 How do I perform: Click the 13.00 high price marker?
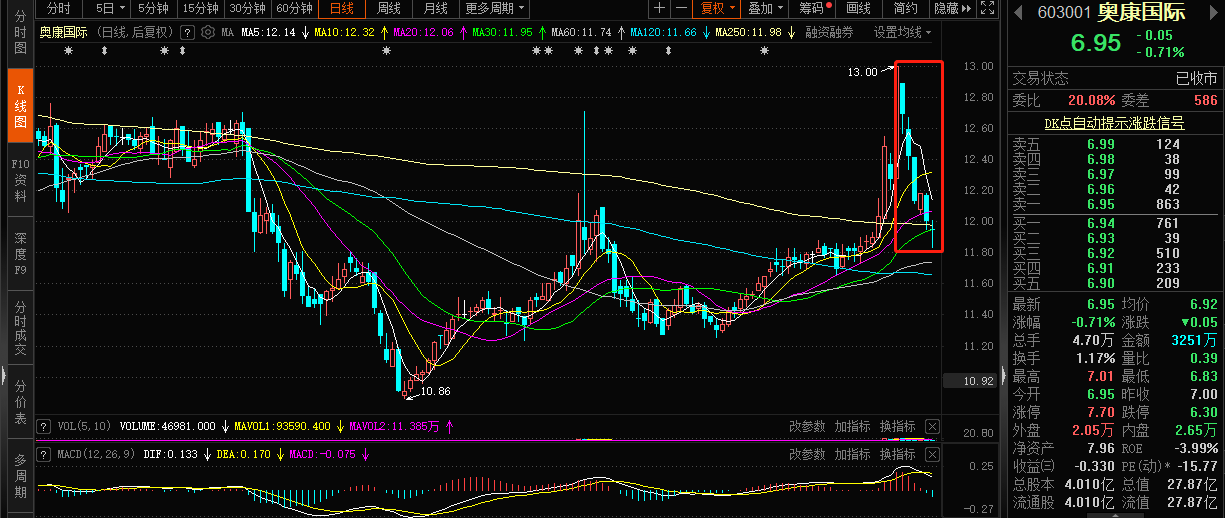pos(861,72)
